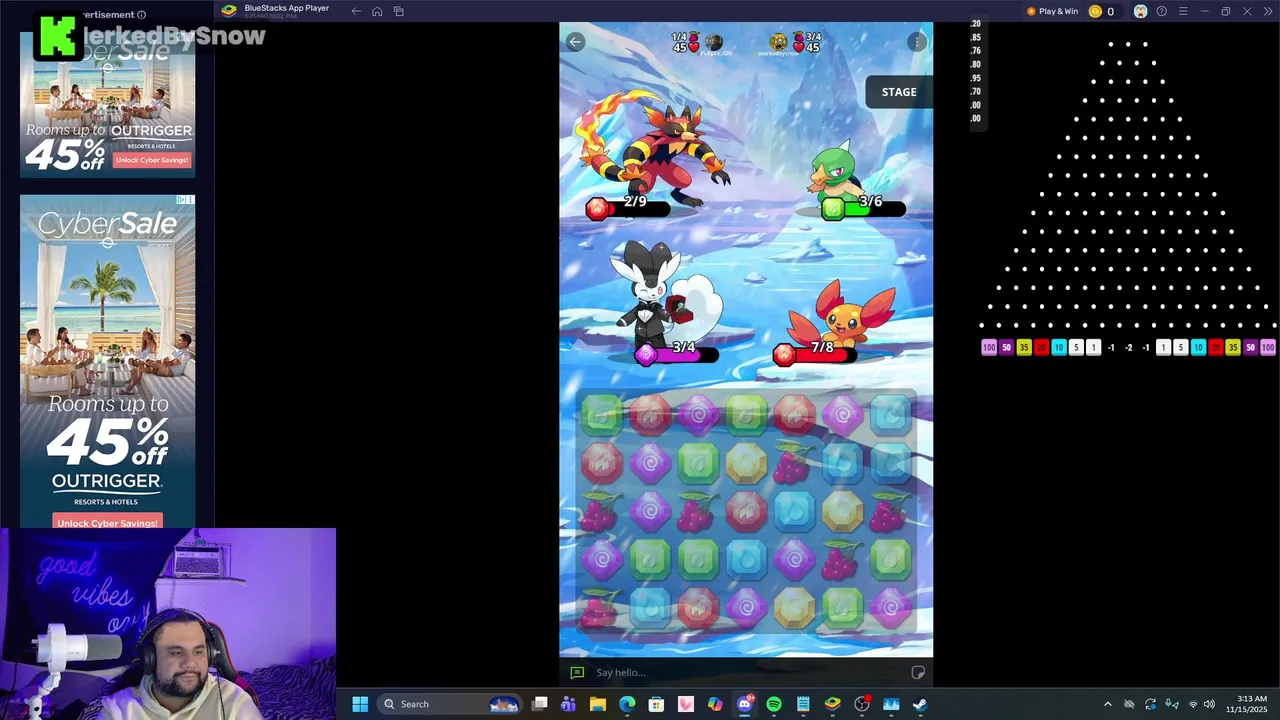Open Task View from the taskbar
The height and width of the screenshot is (720, 1280).
click(539, 704)
